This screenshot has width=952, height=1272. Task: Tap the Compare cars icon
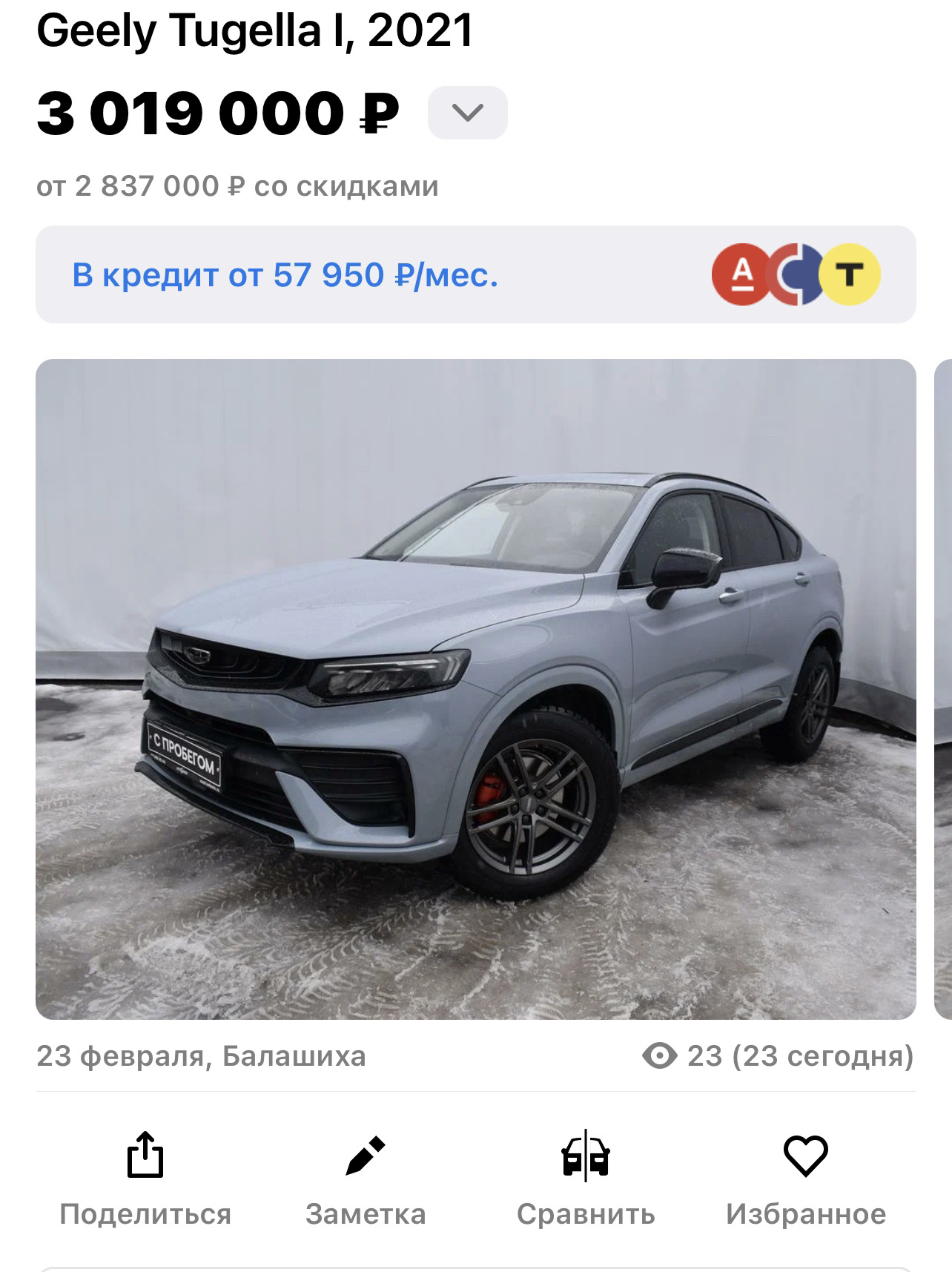click(586, 1155)
